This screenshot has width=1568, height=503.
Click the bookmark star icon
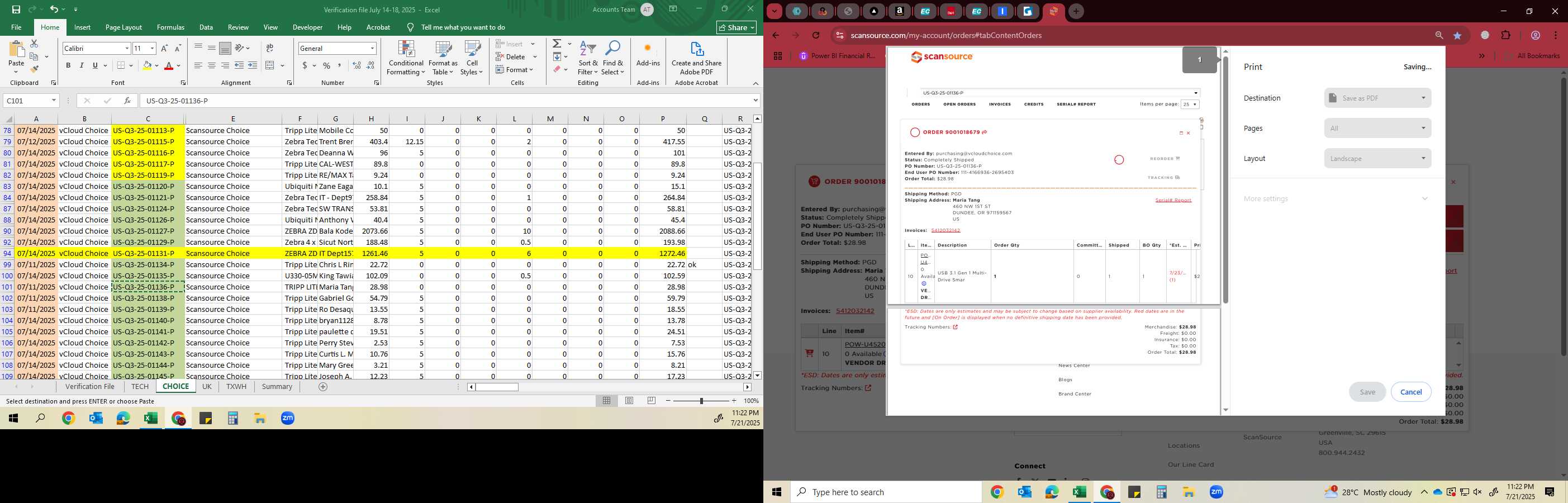(1457, 35)
